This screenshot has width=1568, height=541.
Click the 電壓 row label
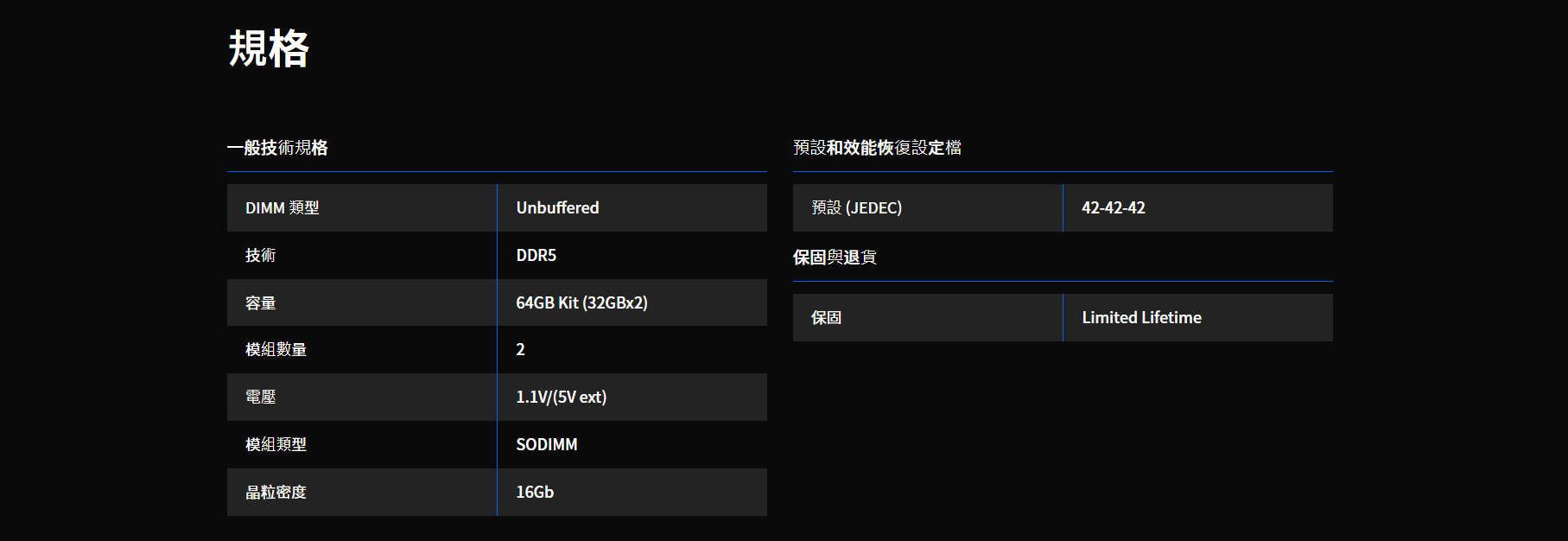(x=260, y=397)
